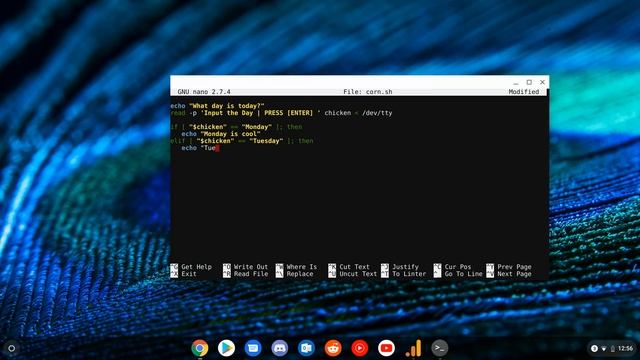Click the battery status icon
The height and width of the screenshot is (360, 640).
613,349
